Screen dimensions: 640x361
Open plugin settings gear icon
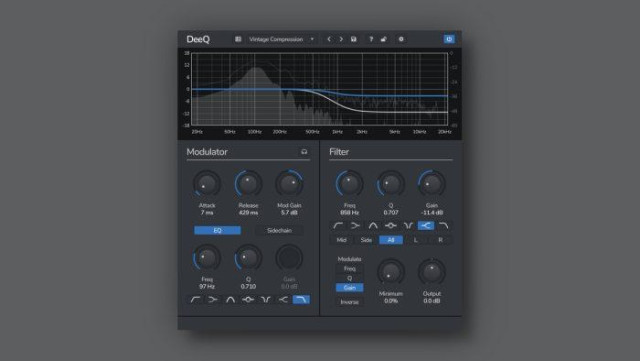pos(401,39)
